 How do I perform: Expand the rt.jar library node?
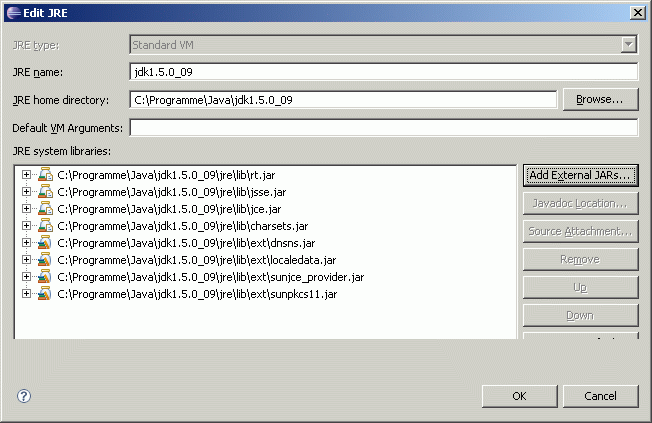[x=26, y=175]
